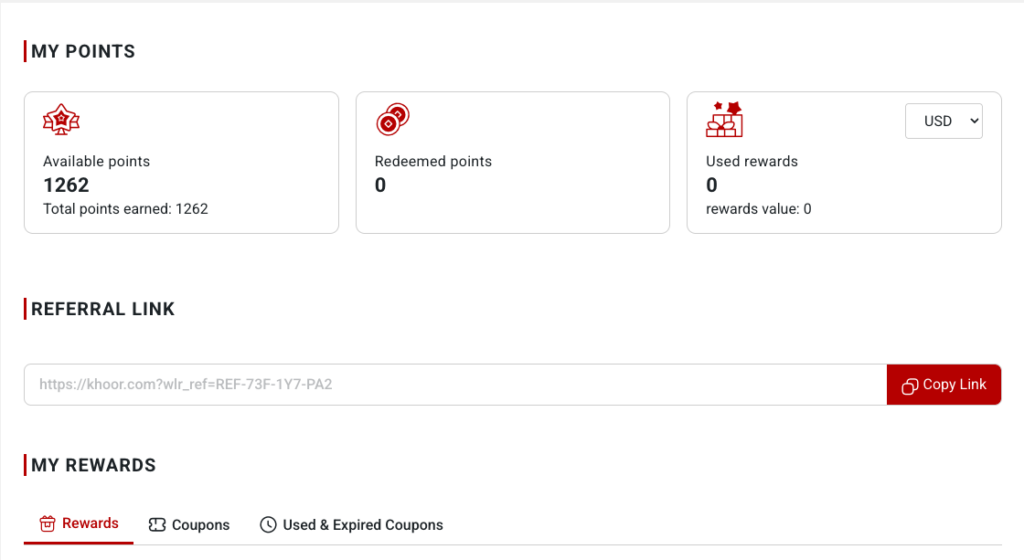
Task: Copy the referral link with Copy Link
Action: (x=944, y=384)
